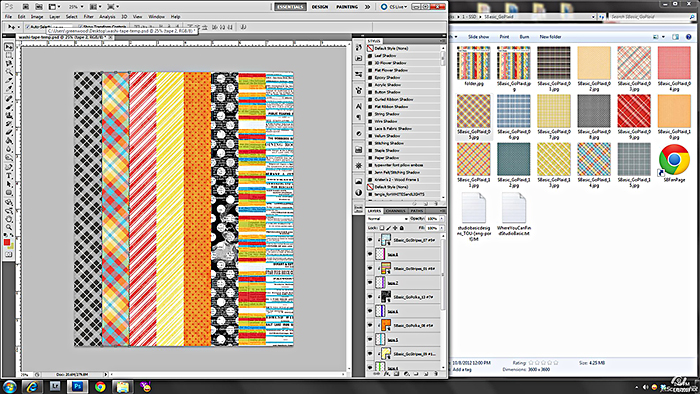
Task: Click Slide show in Explorer toolbar
Action: click(x=478, y=37)
